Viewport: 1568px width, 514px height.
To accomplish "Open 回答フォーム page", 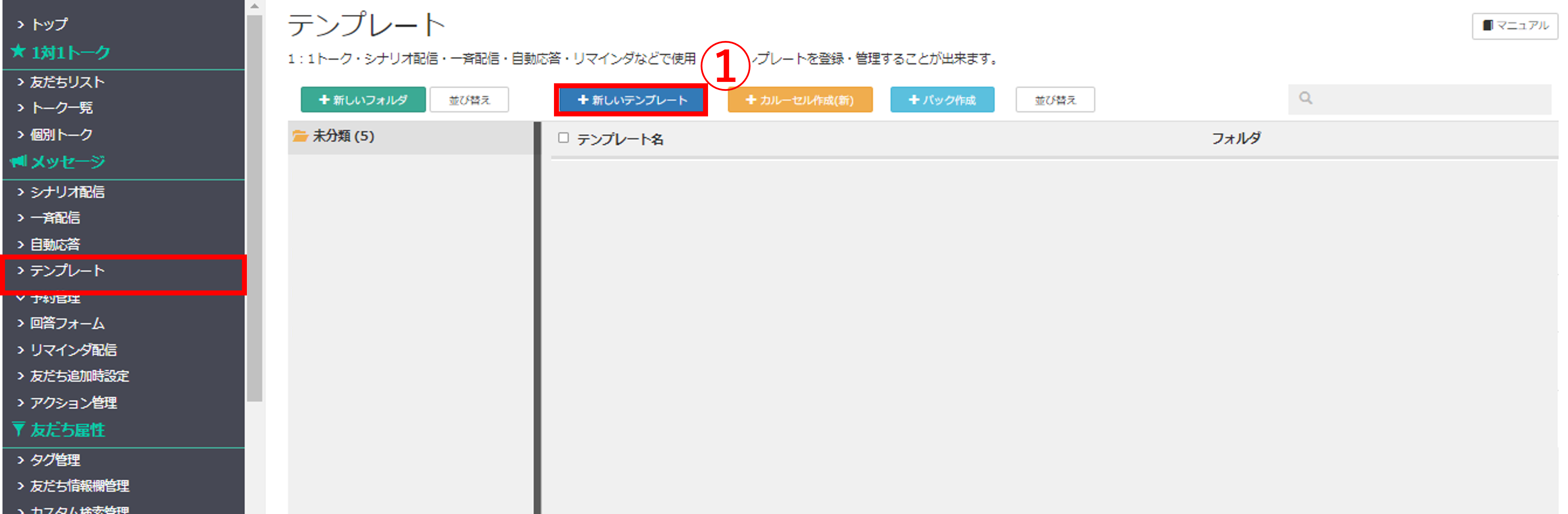I will (67, 323).
